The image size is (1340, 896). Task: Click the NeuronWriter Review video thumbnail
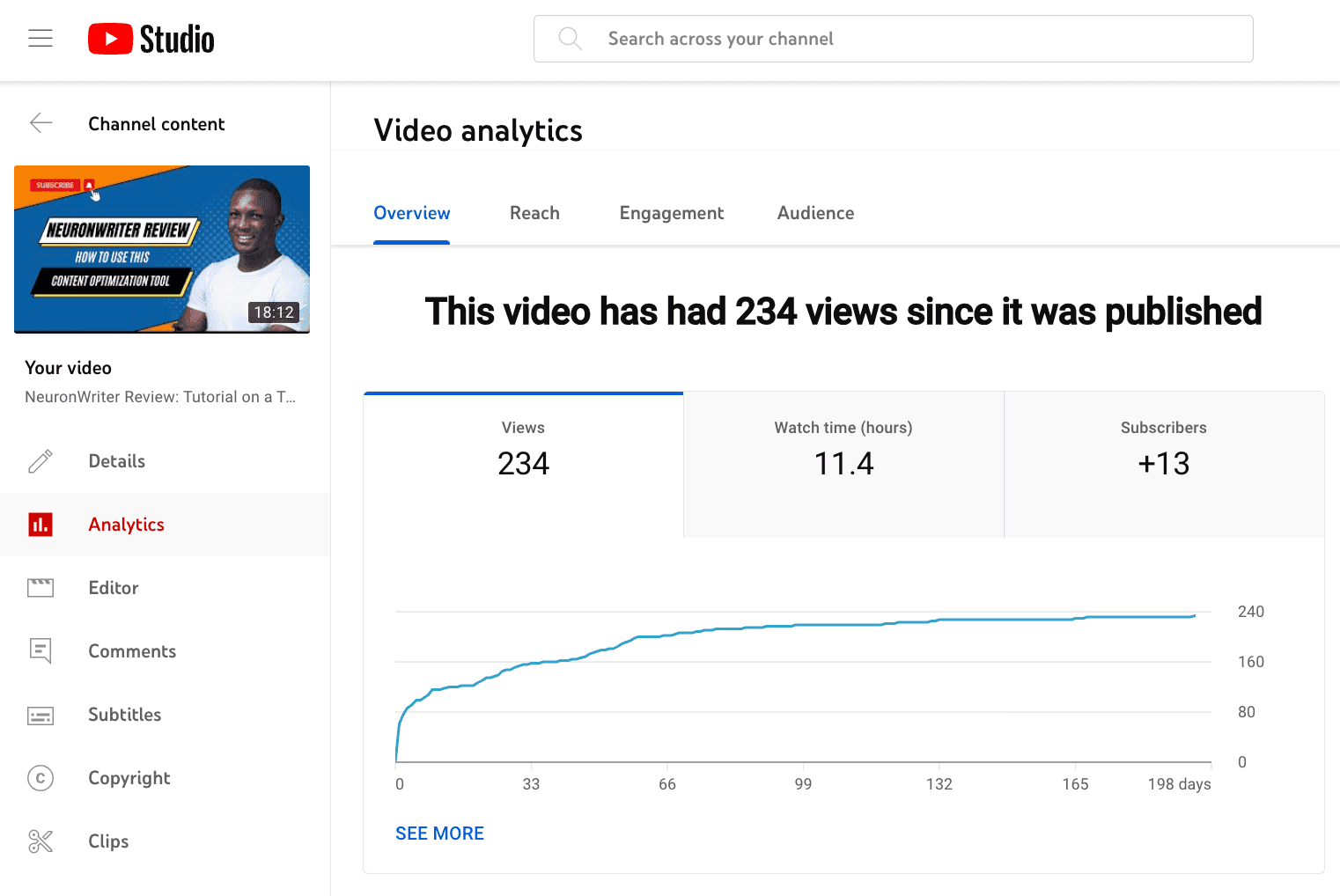point(162,249)
